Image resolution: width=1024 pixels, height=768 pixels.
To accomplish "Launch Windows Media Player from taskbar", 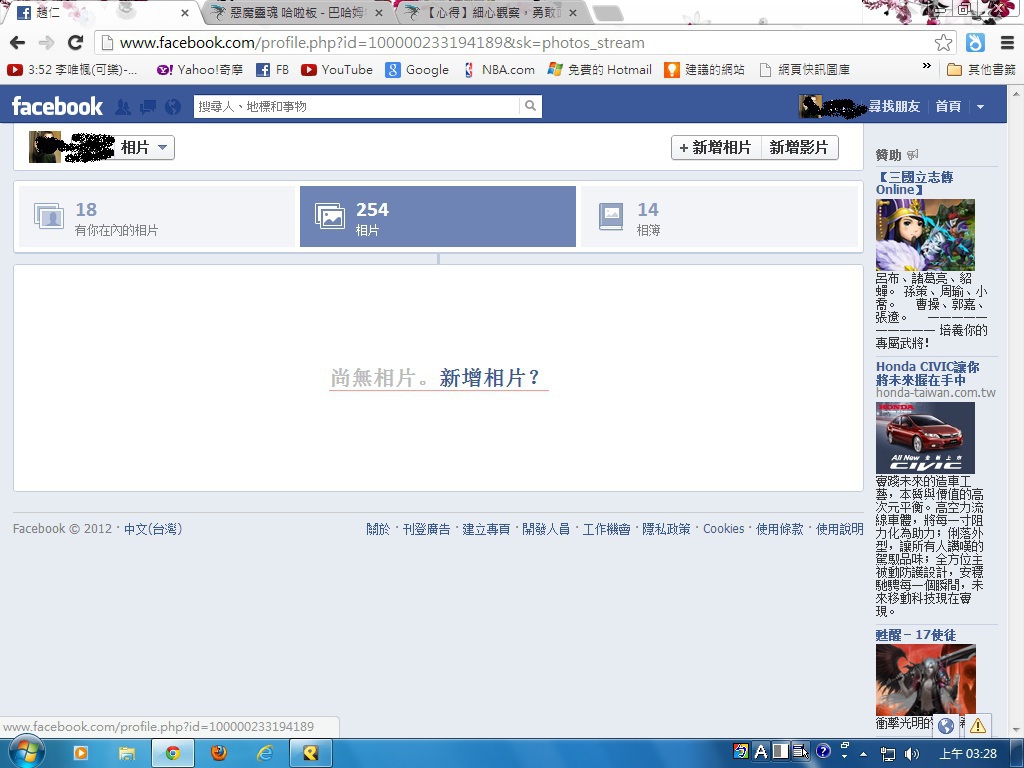I will (x=80, y=754).
